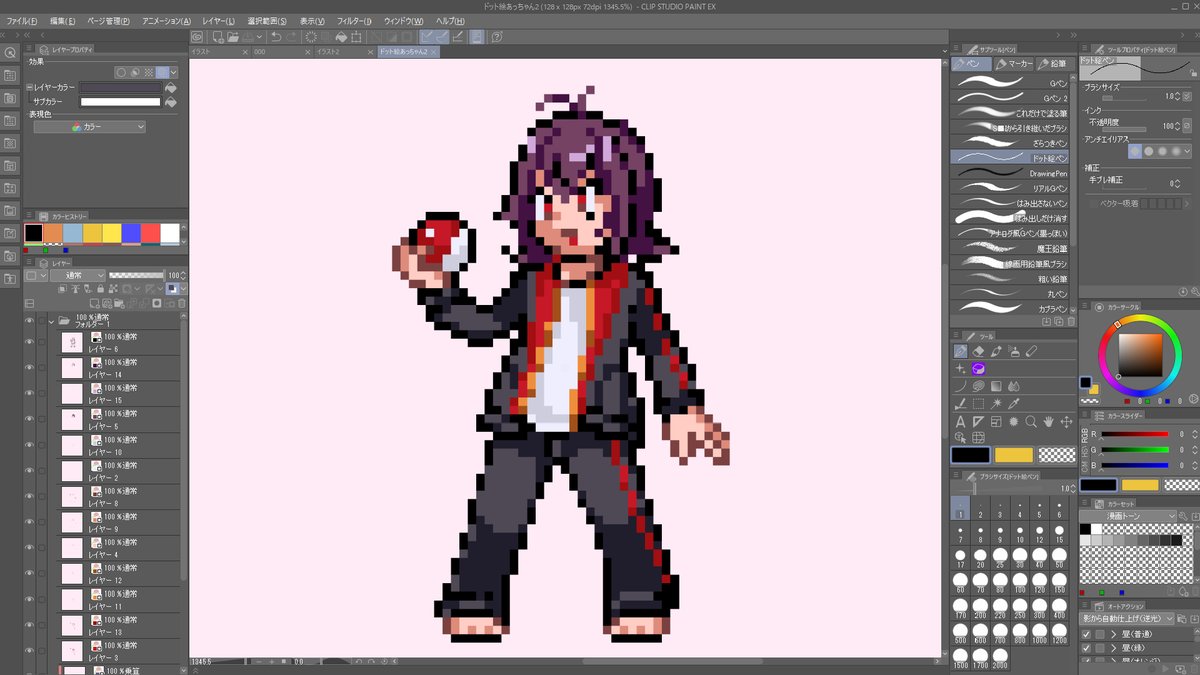
Task: Choose the 丸ペン brush
Action: pyautogui.click(x=1010, y=294)
